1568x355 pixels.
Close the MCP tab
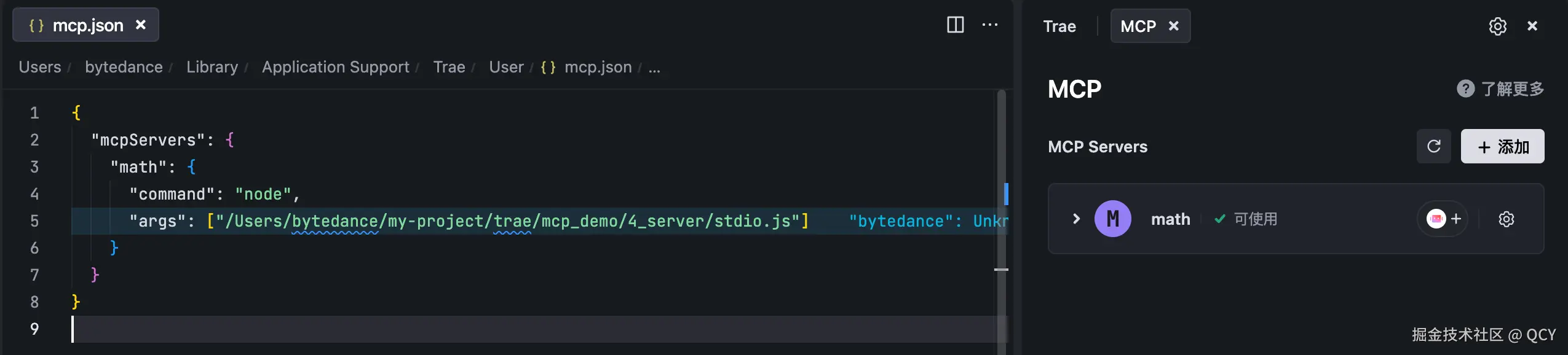tap(1173, 26)
